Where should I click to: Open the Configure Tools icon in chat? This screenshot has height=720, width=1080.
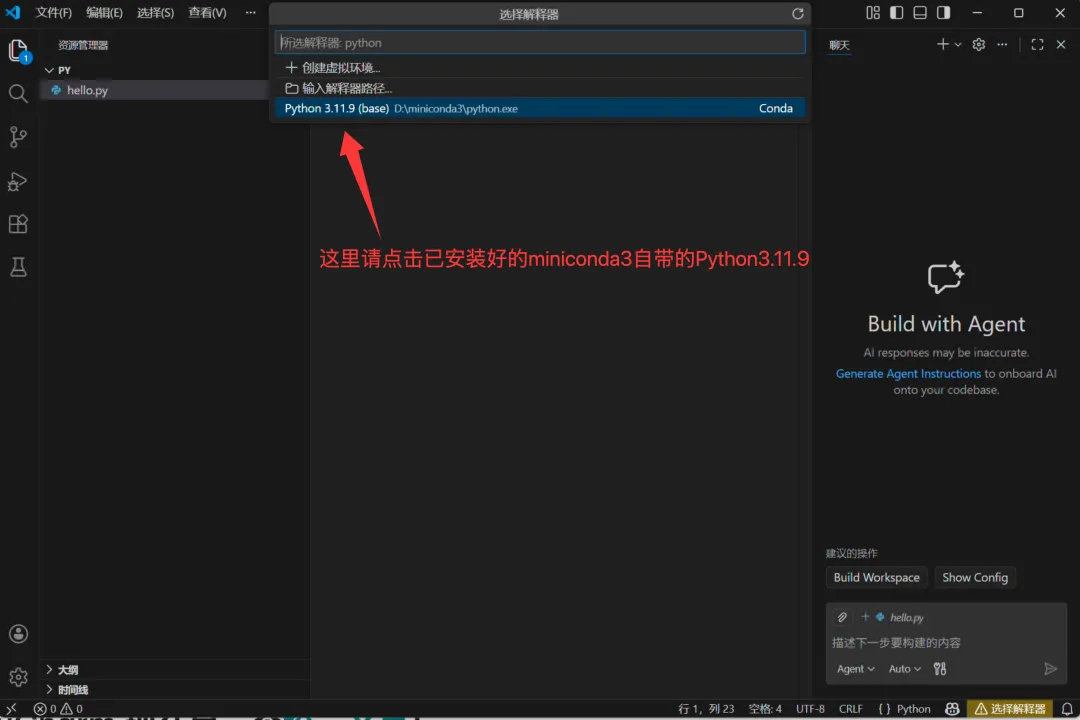(939, 668)
